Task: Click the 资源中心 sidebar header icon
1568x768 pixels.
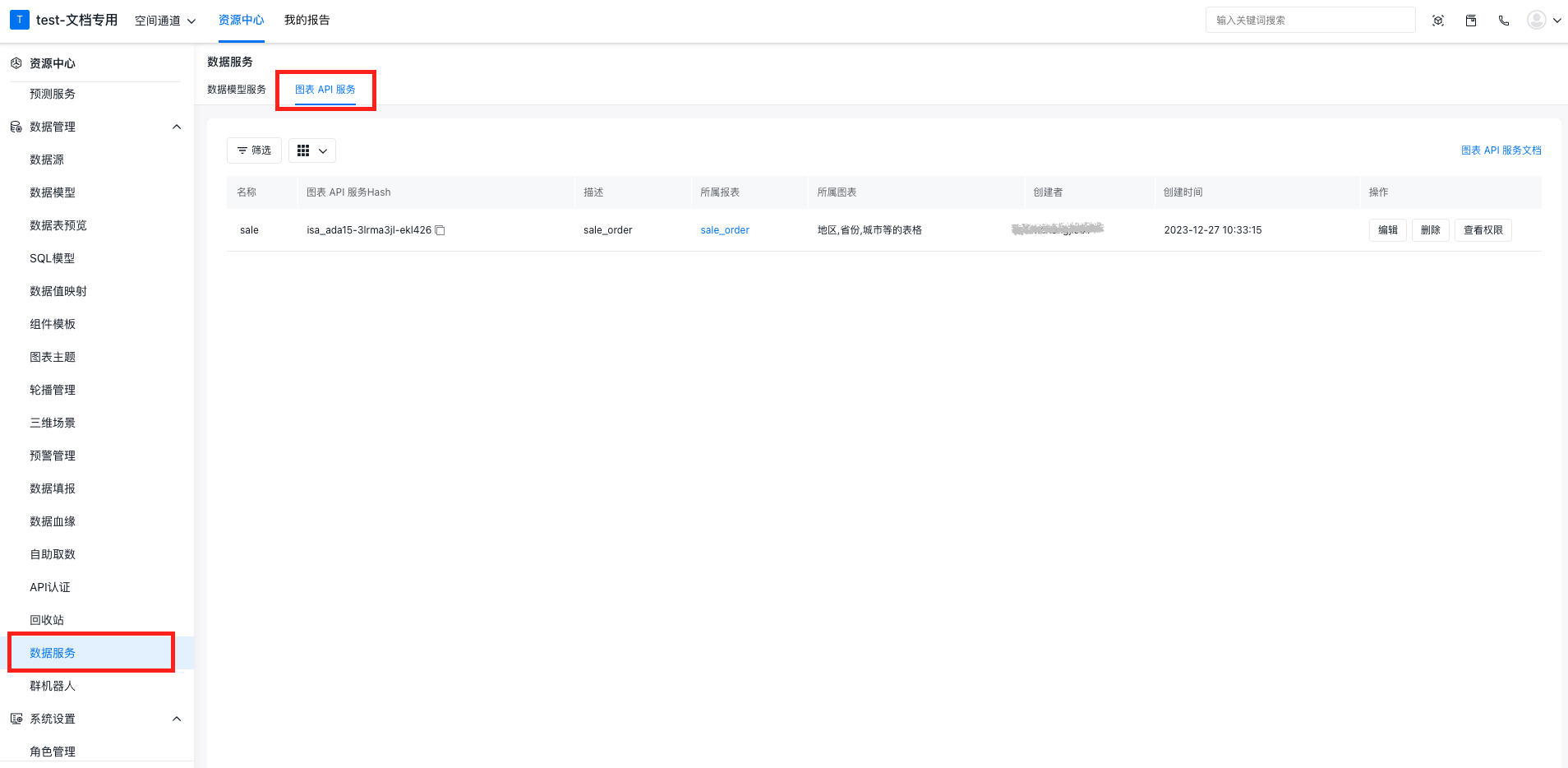Action: pos(16,63)
